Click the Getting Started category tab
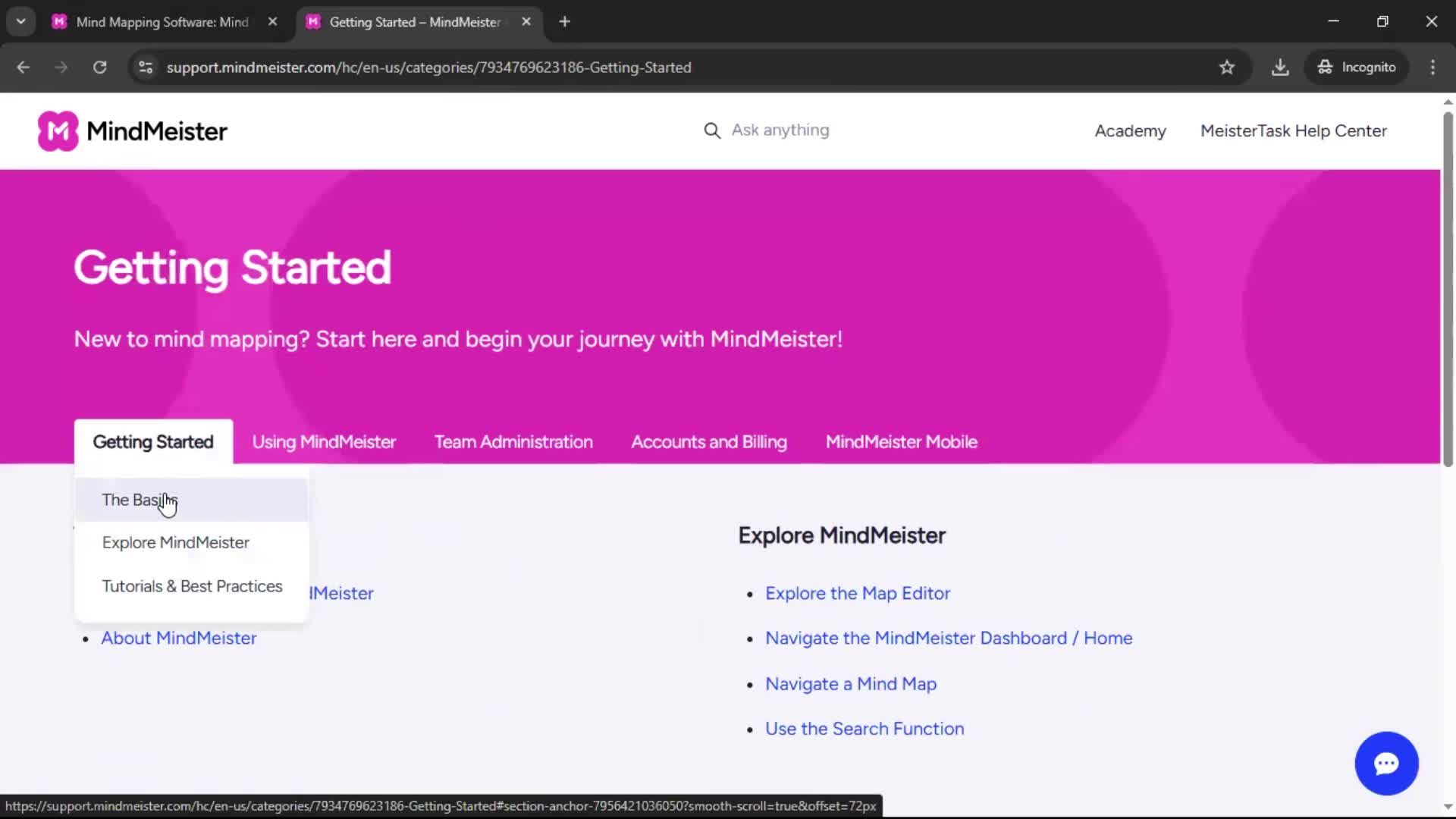This screenshot has height=819, width=1456. (153, 442)
